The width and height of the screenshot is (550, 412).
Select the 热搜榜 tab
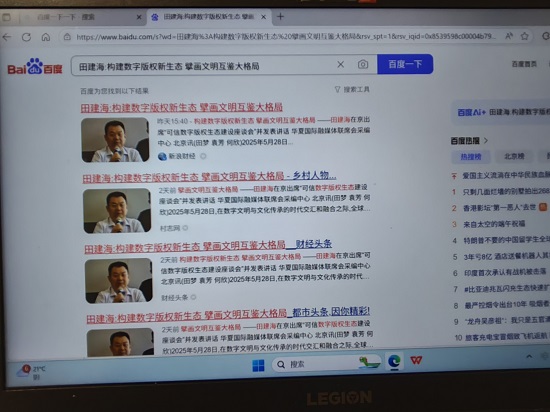471,157
